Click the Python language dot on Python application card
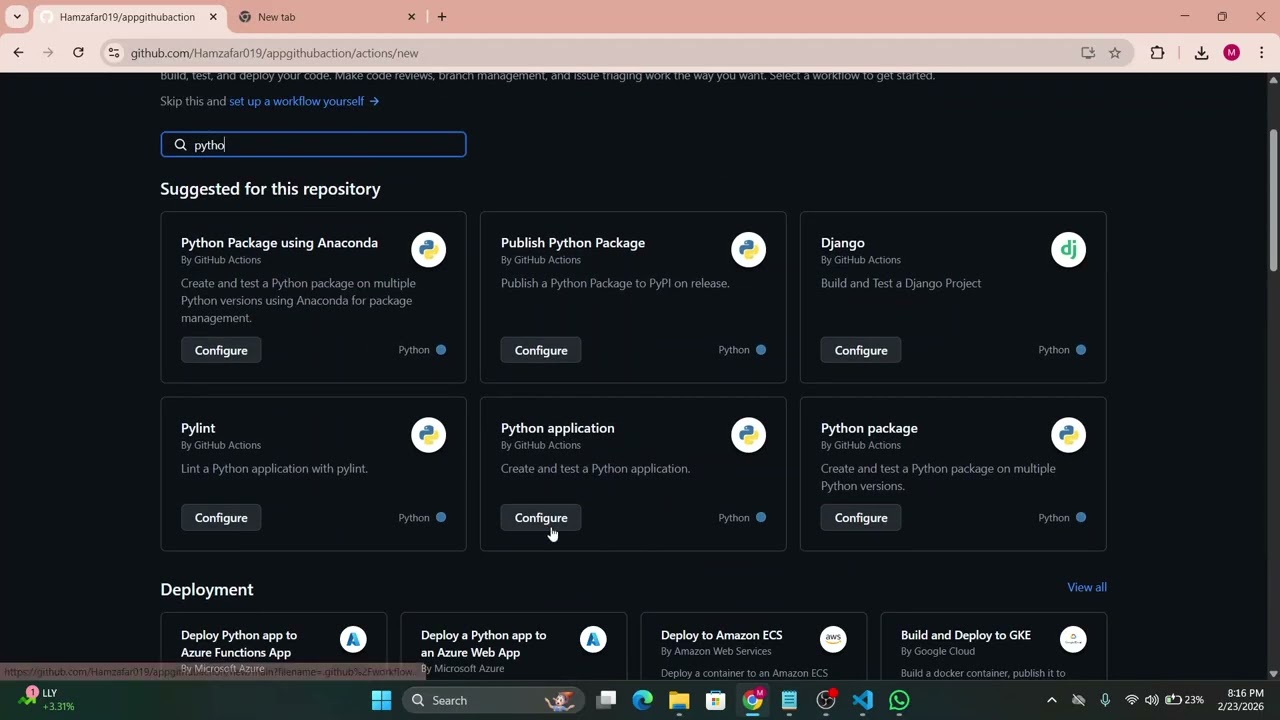1280x720 pixels. click(761, 518)
